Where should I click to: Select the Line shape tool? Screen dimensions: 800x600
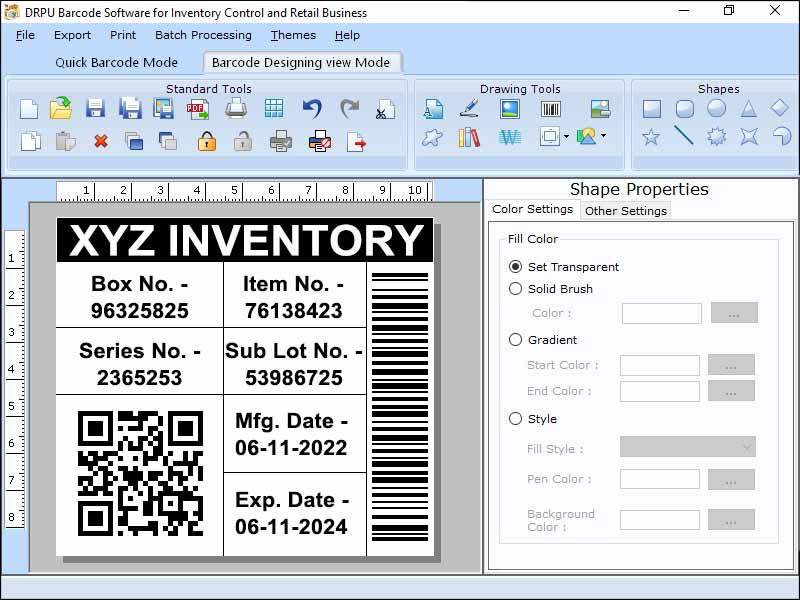click(685, 138)
